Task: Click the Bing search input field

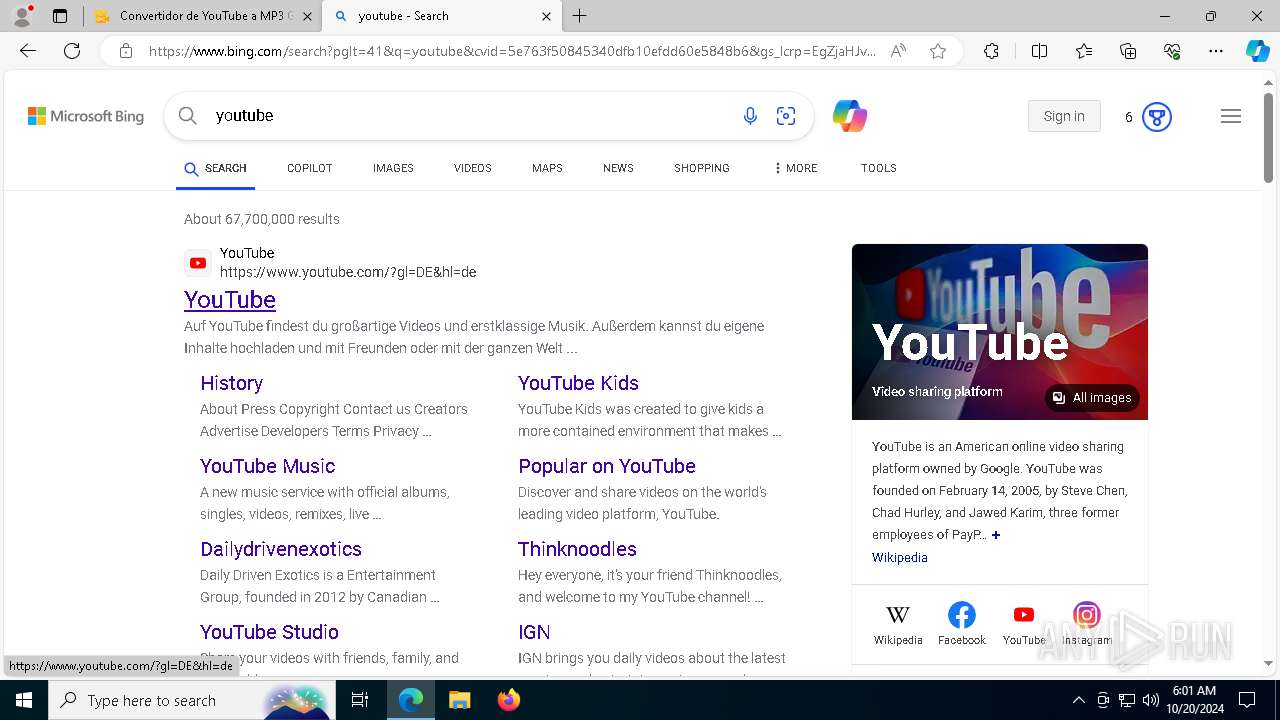Action: [470, 116]
